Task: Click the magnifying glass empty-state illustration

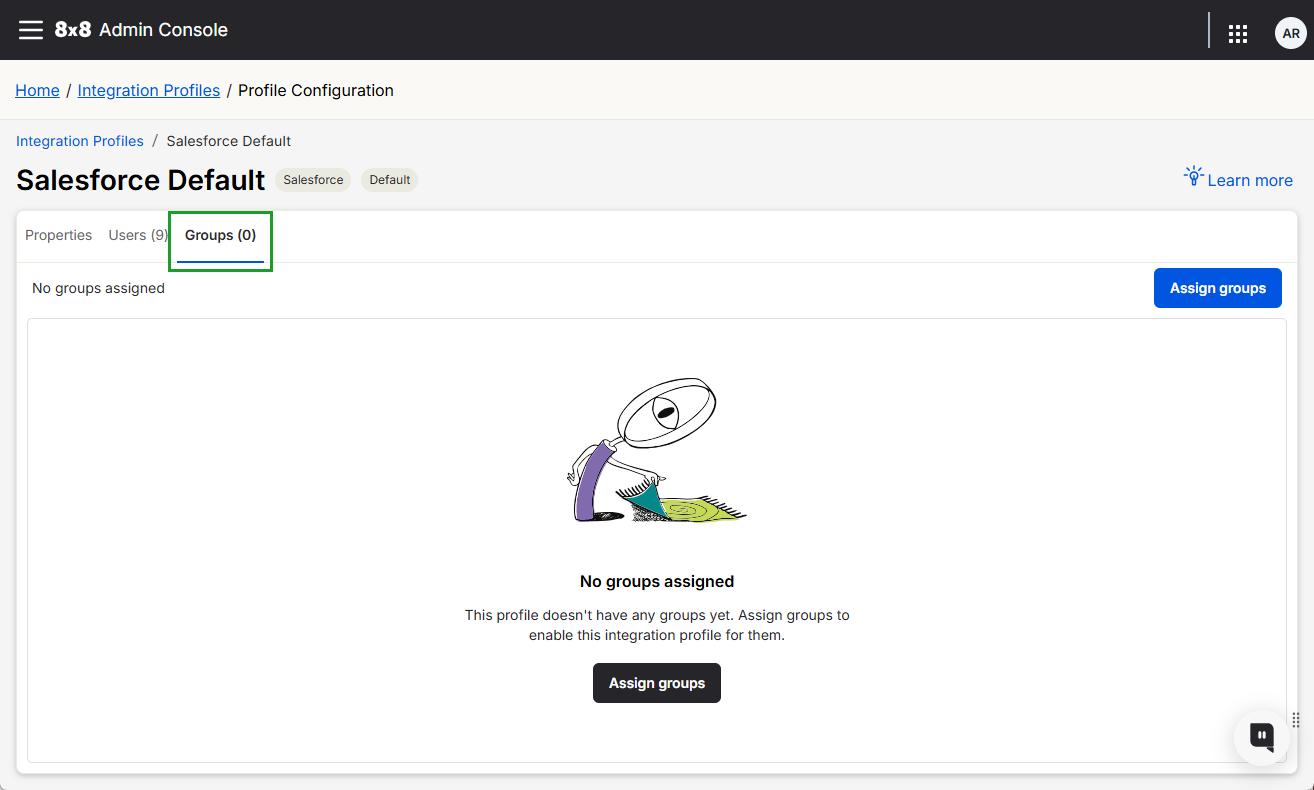Action: 656,450
